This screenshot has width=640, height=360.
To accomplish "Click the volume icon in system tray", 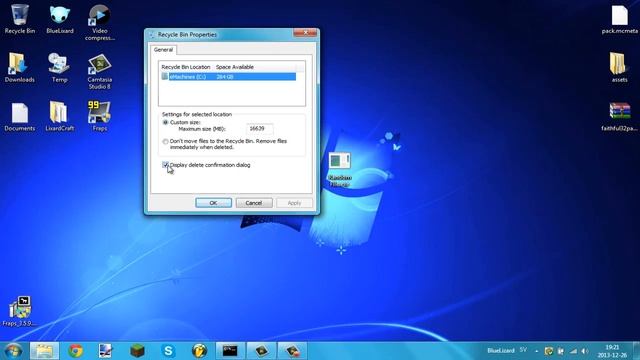I will [585, 351].
